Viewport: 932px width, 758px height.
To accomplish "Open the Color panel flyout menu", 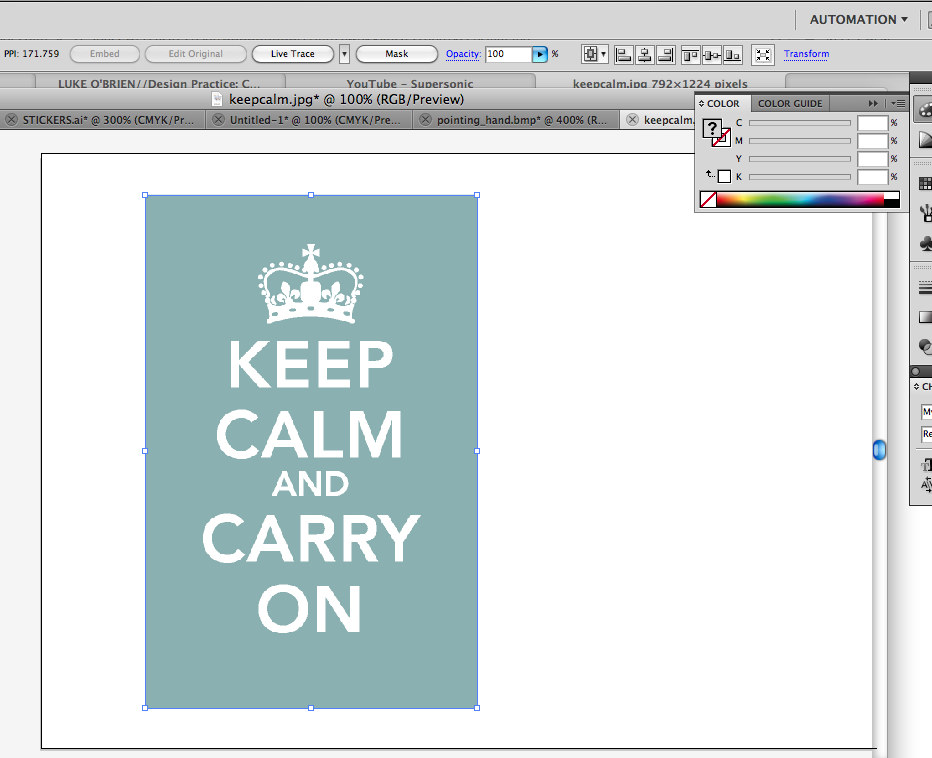I will tap(898, 103).
